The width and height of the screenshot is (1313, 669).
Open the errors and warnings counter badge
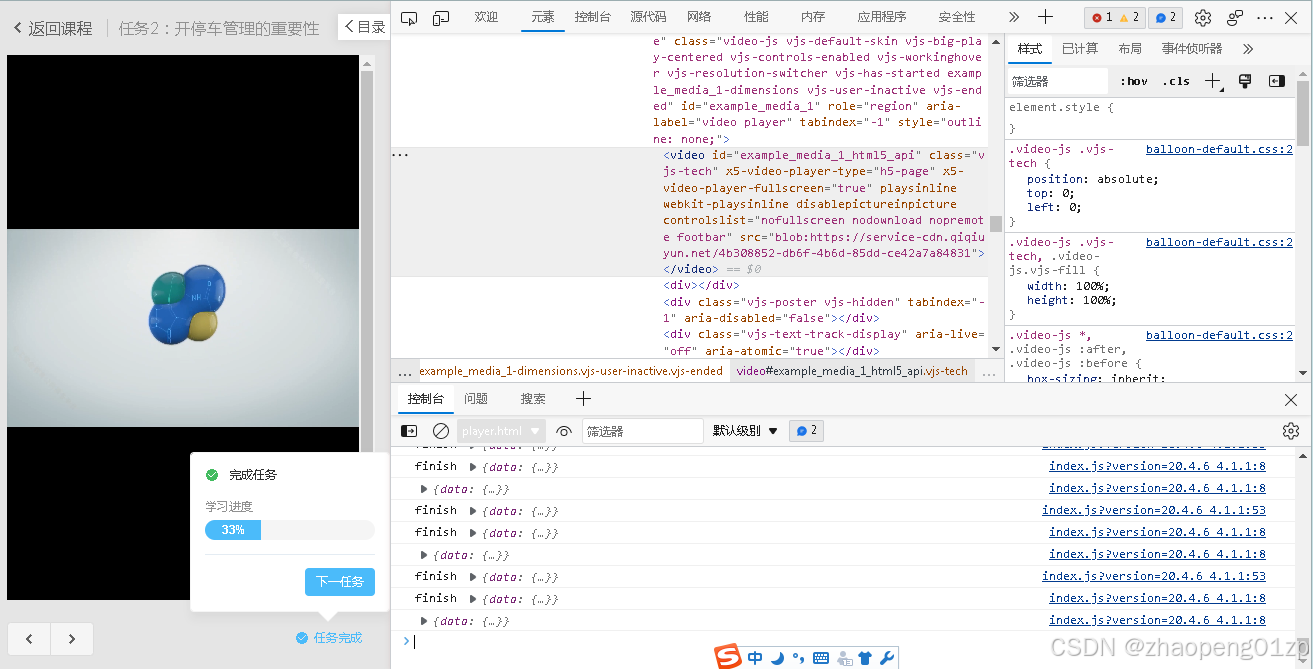1114,17
